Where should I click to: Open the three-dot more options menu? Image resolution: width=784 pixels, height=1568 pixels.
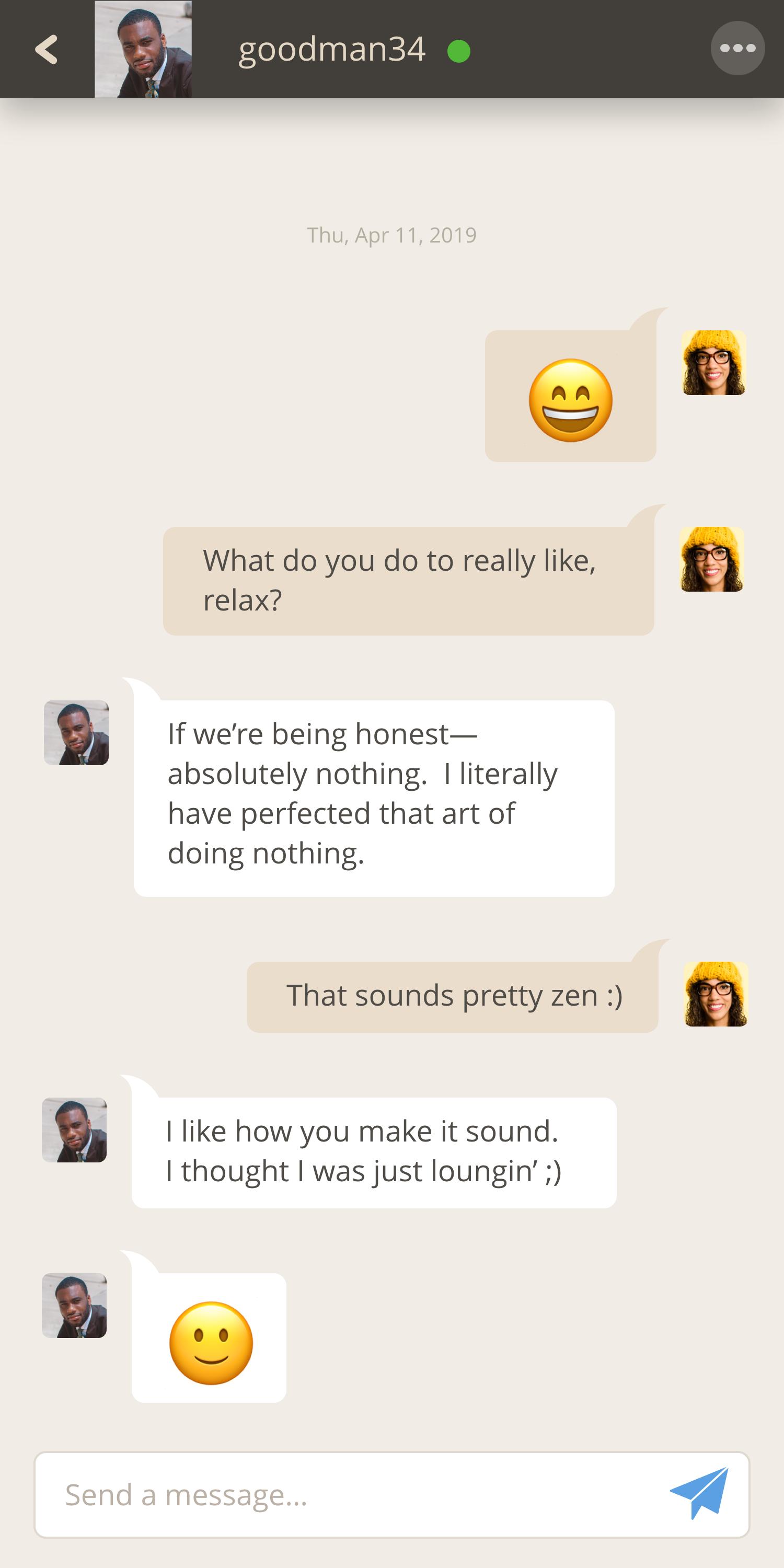(x=737, y=49)
